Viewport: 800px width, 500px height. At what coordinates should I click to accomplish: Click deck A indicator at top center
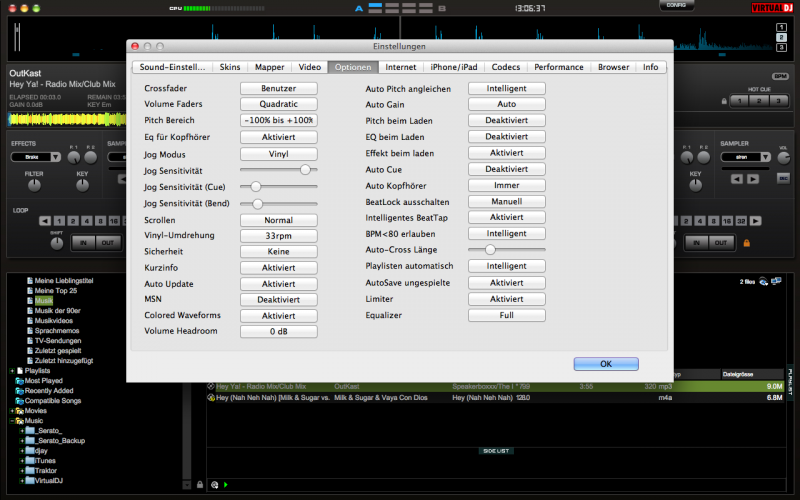(359, 9)
